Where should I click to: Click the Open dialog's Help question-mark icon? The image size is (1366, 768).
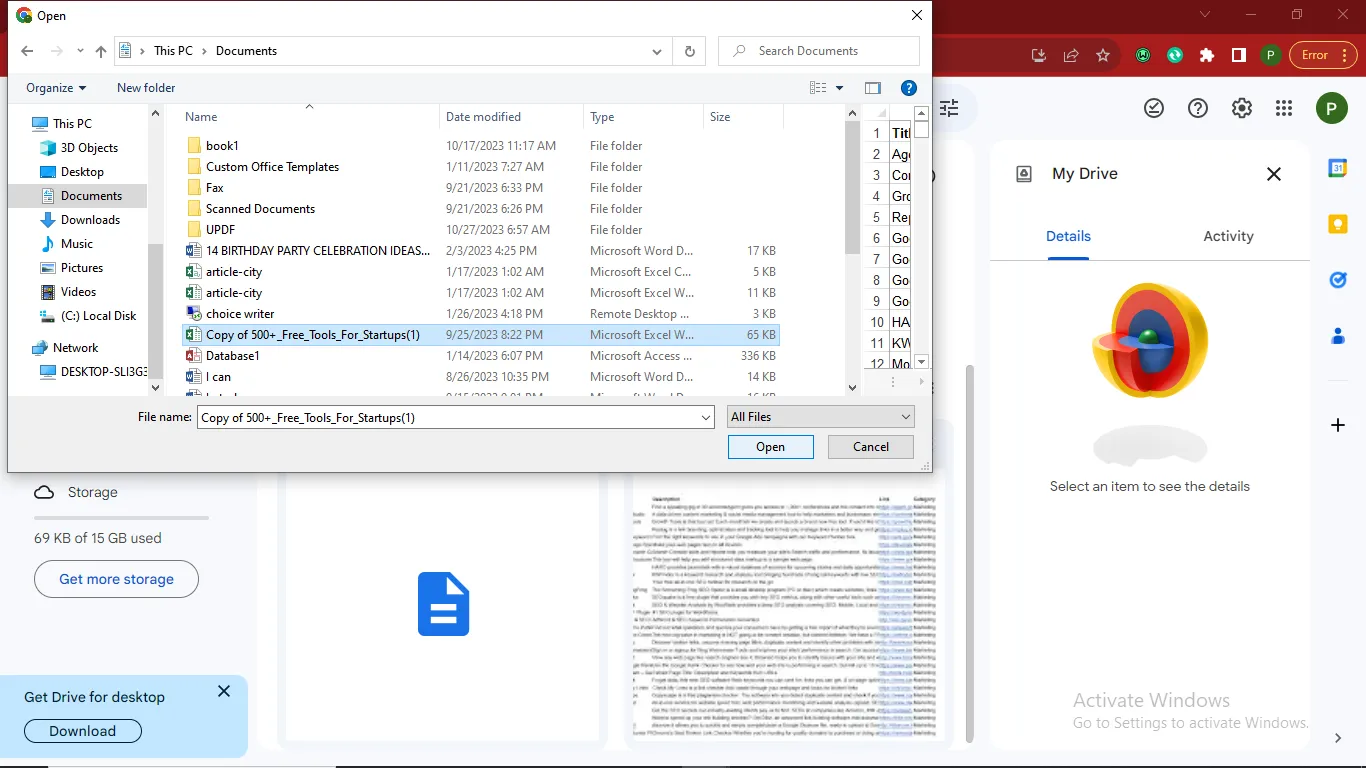[x=908, y=88]
